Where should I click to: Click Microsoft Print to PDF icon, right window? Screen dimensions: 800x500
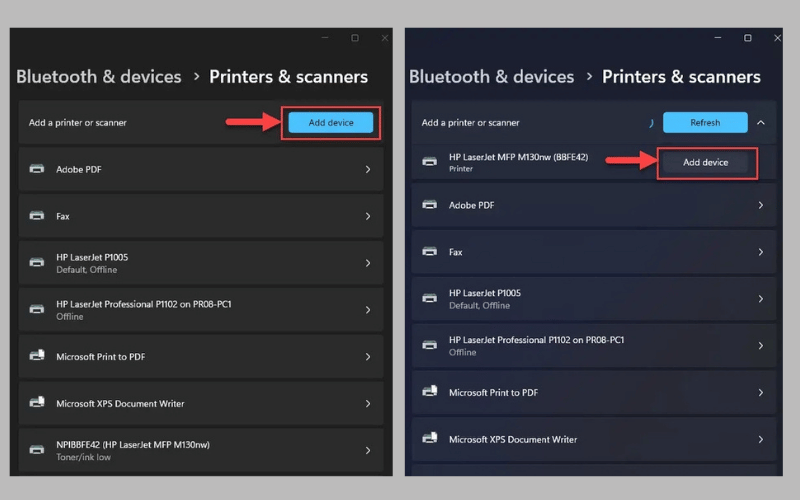(430, 391)
